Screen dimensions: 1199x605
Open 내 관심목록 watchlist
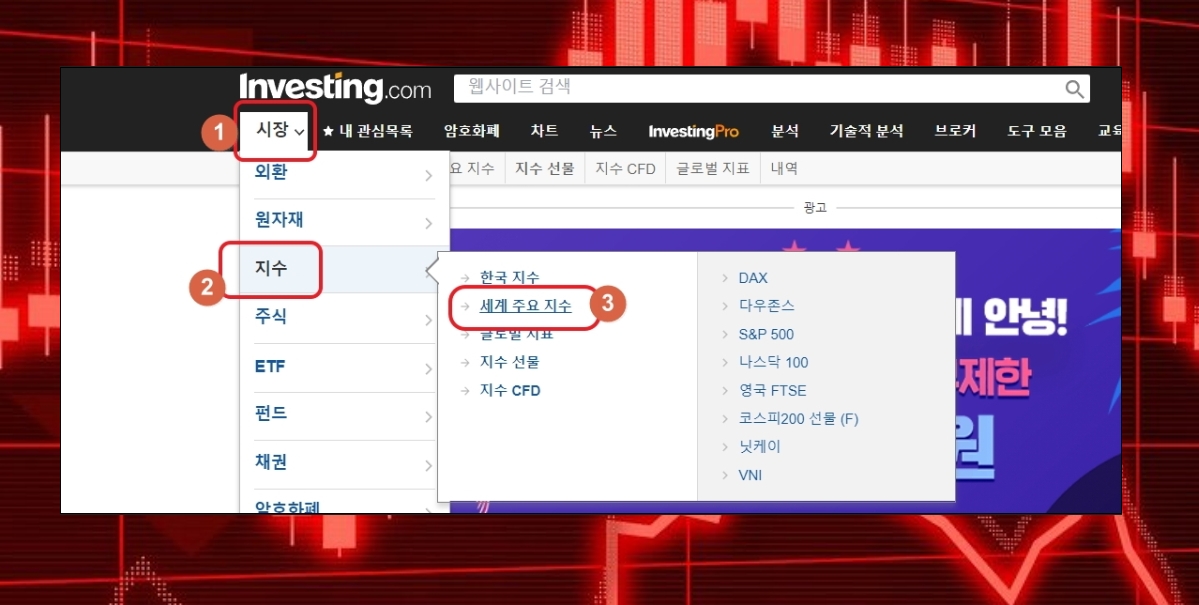368,131
